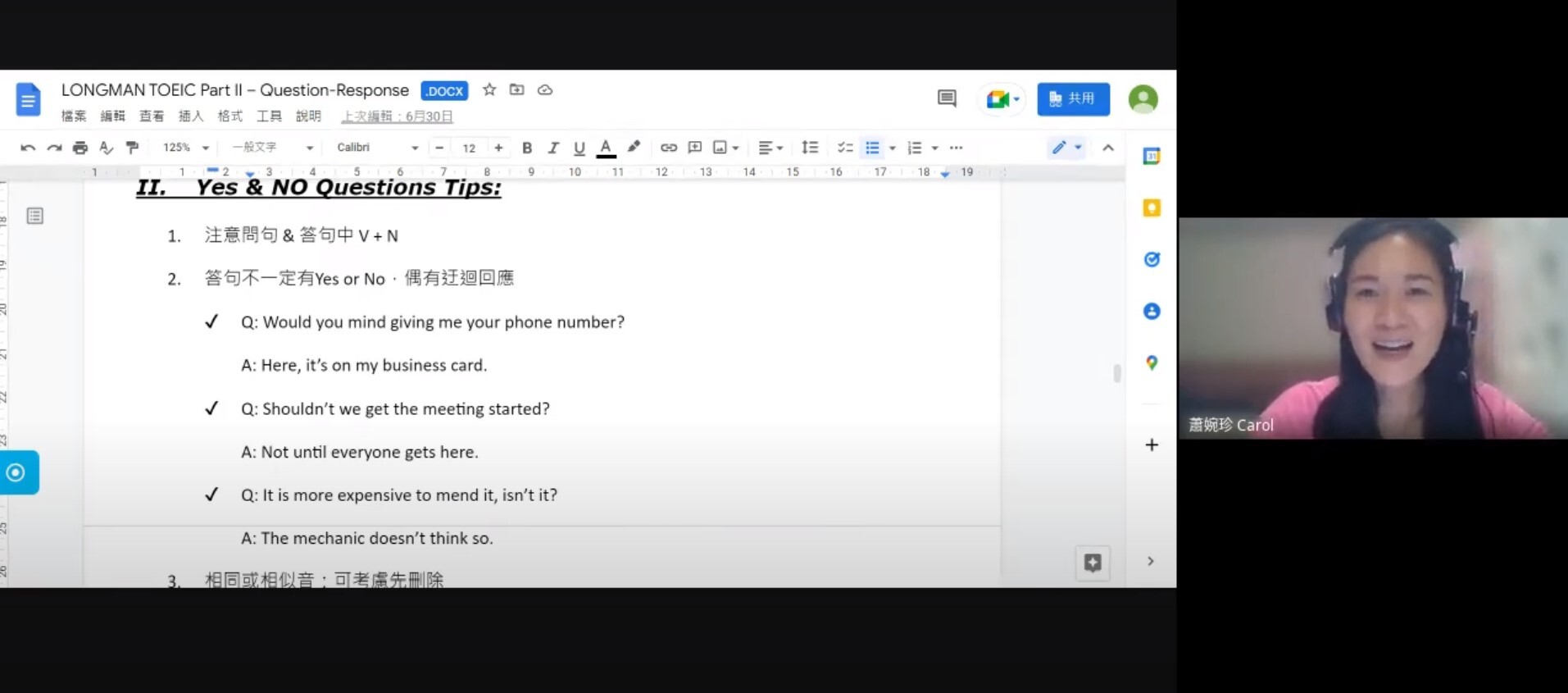The width and height of the screenshot is (1568, 693).
Task: Toggle the bulleted list
Action: (x=873, y=148)
